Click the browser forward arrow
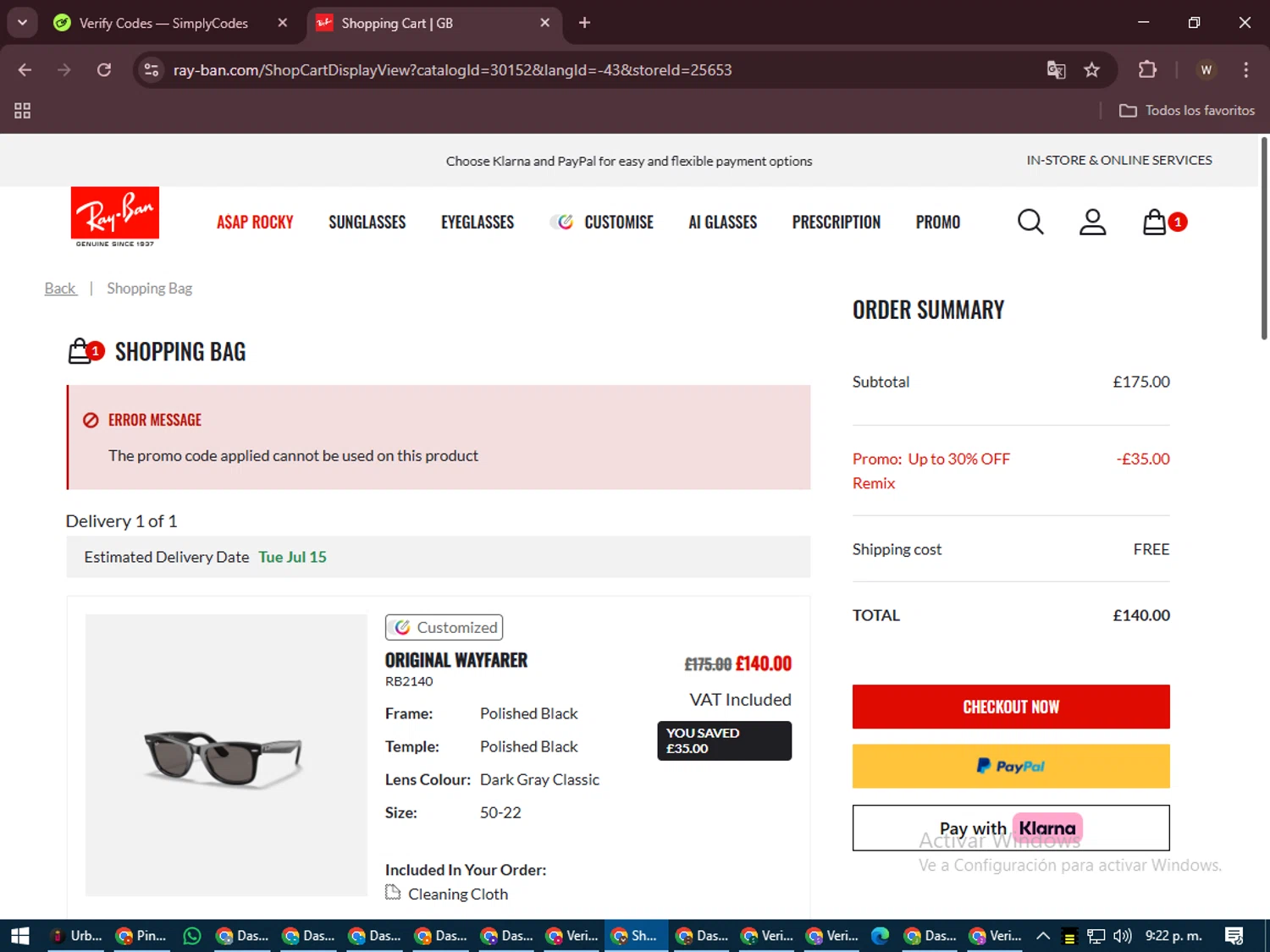Viewport: 1270px width, 952px height. point(64,69)
